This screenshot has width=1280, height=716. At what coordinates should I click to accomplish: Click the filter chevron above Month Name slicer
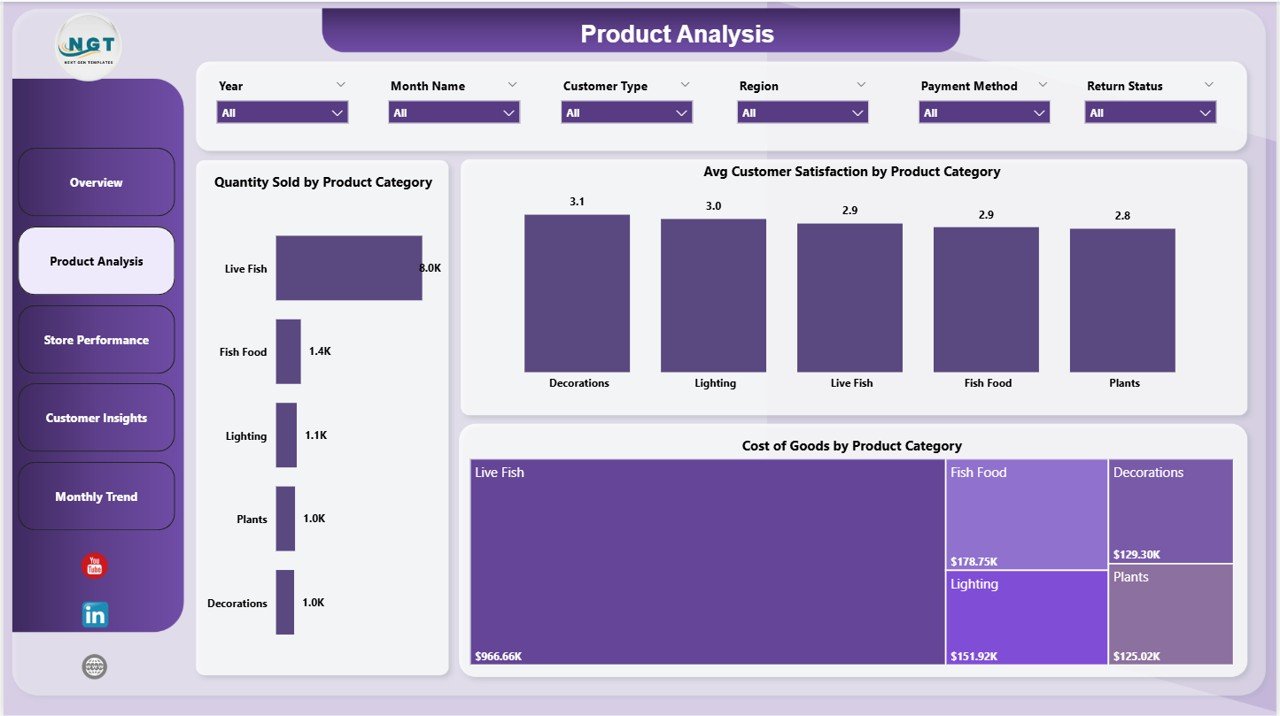(511, 85)
